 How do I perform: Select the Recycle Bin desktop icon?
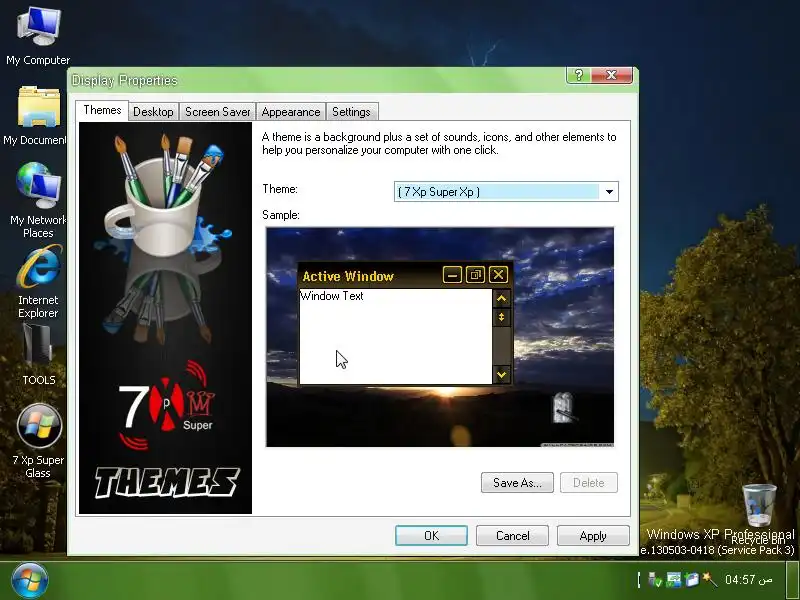point(759,513)
